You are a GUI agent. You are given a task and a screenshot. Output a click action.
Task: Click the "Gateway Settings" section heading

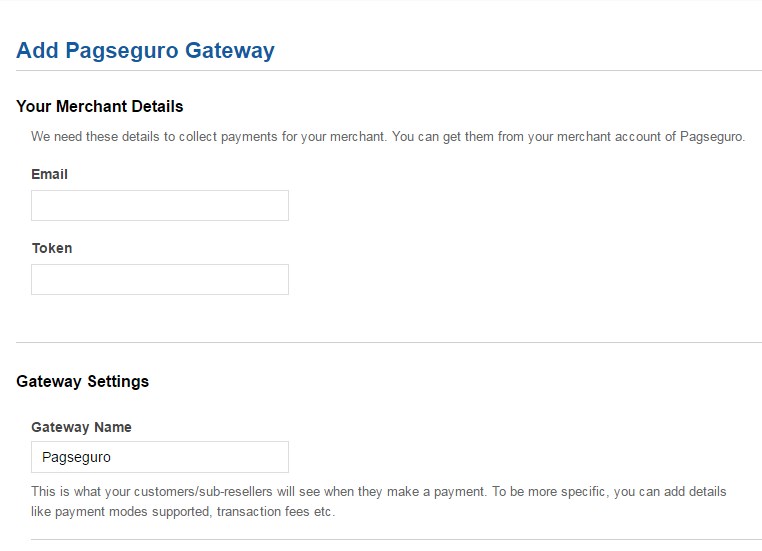83,381
